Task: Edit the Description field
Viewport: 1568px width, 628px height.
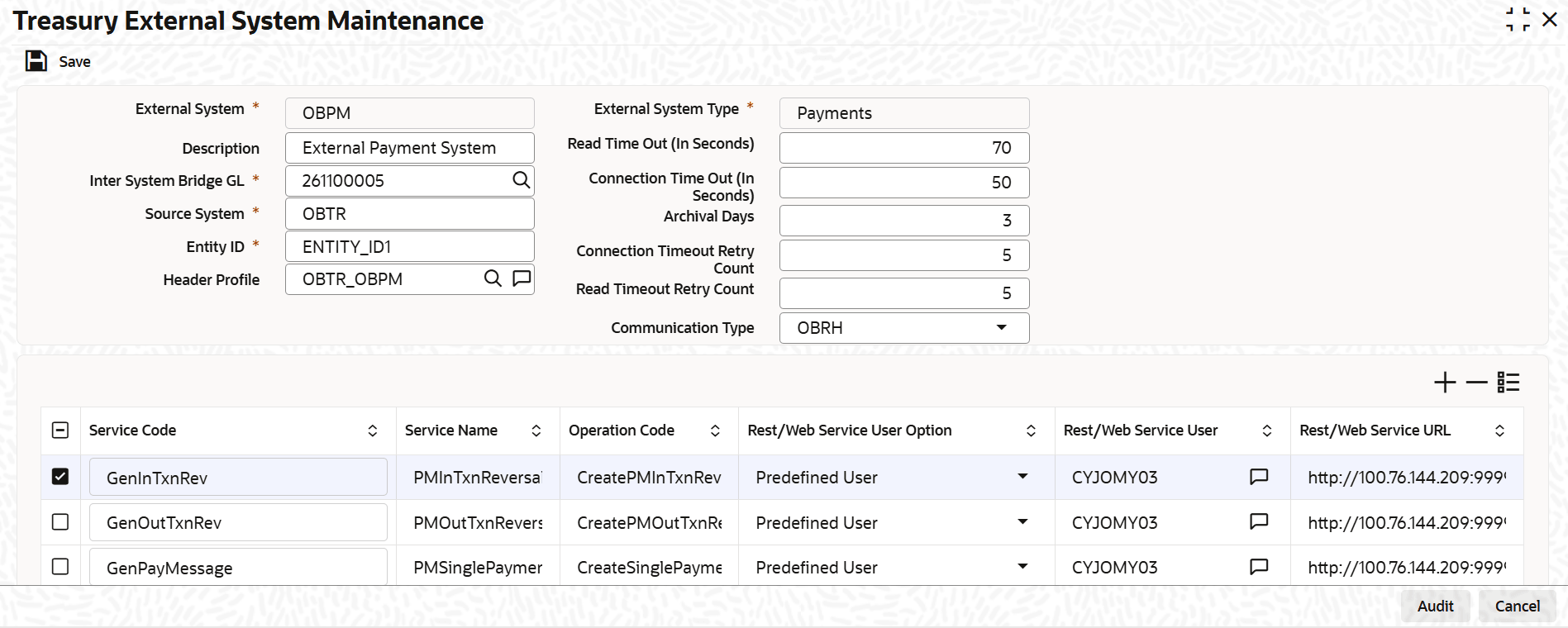Action: point(410,148)
